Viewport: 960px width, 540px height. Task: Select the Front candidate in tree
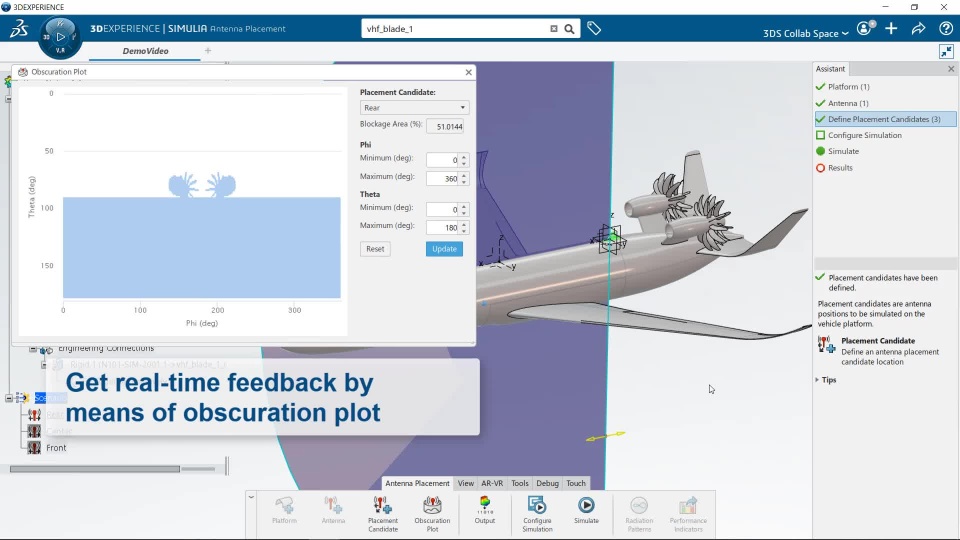click(x=56, y=448)
